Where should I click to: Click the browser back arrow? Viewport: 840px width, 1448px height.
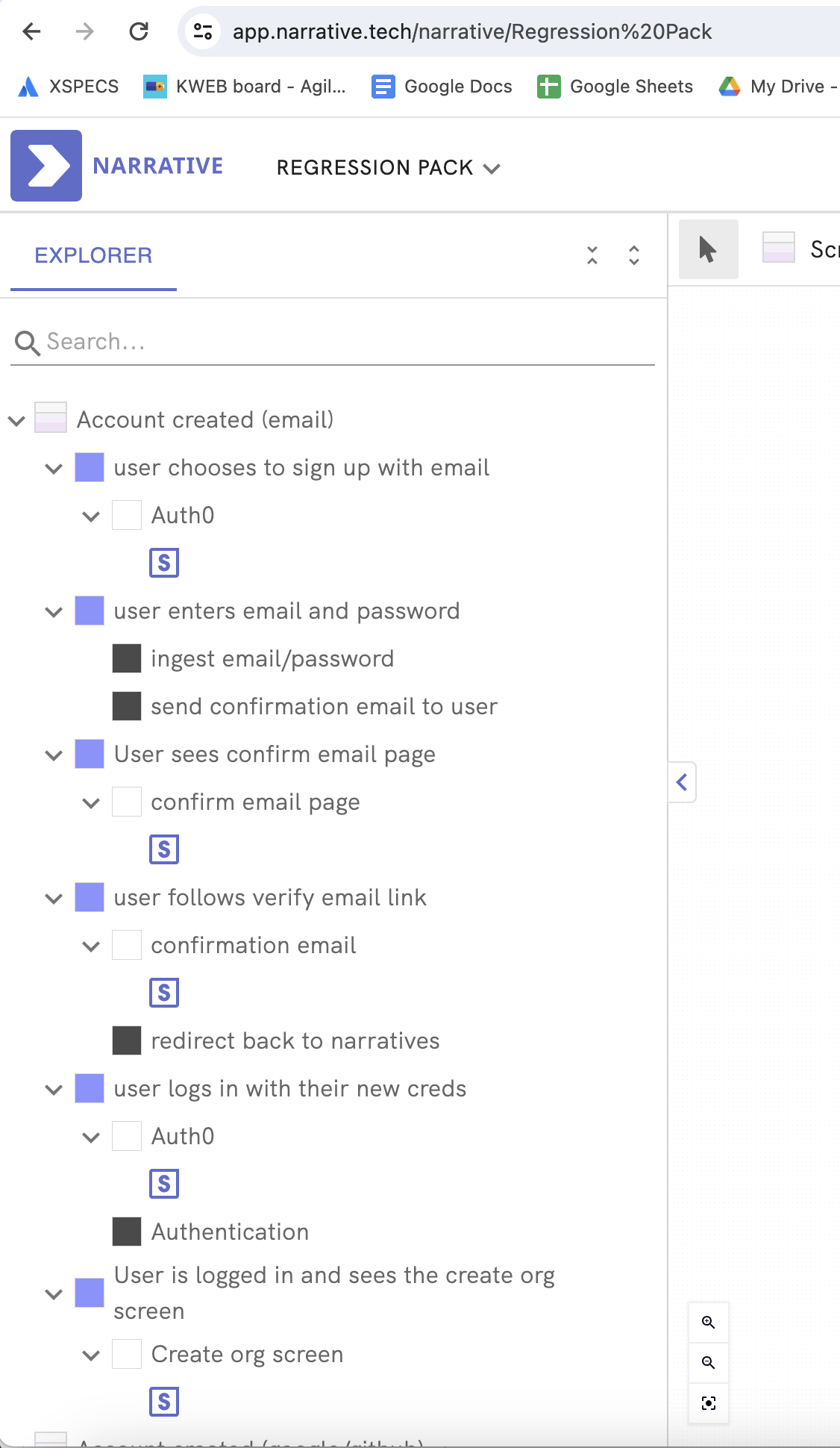[x=31, y=31]
